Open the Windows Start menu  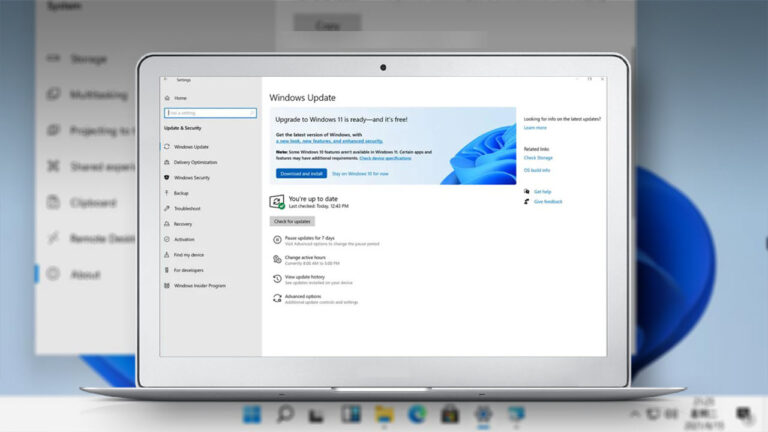click(x=252, y=414)
